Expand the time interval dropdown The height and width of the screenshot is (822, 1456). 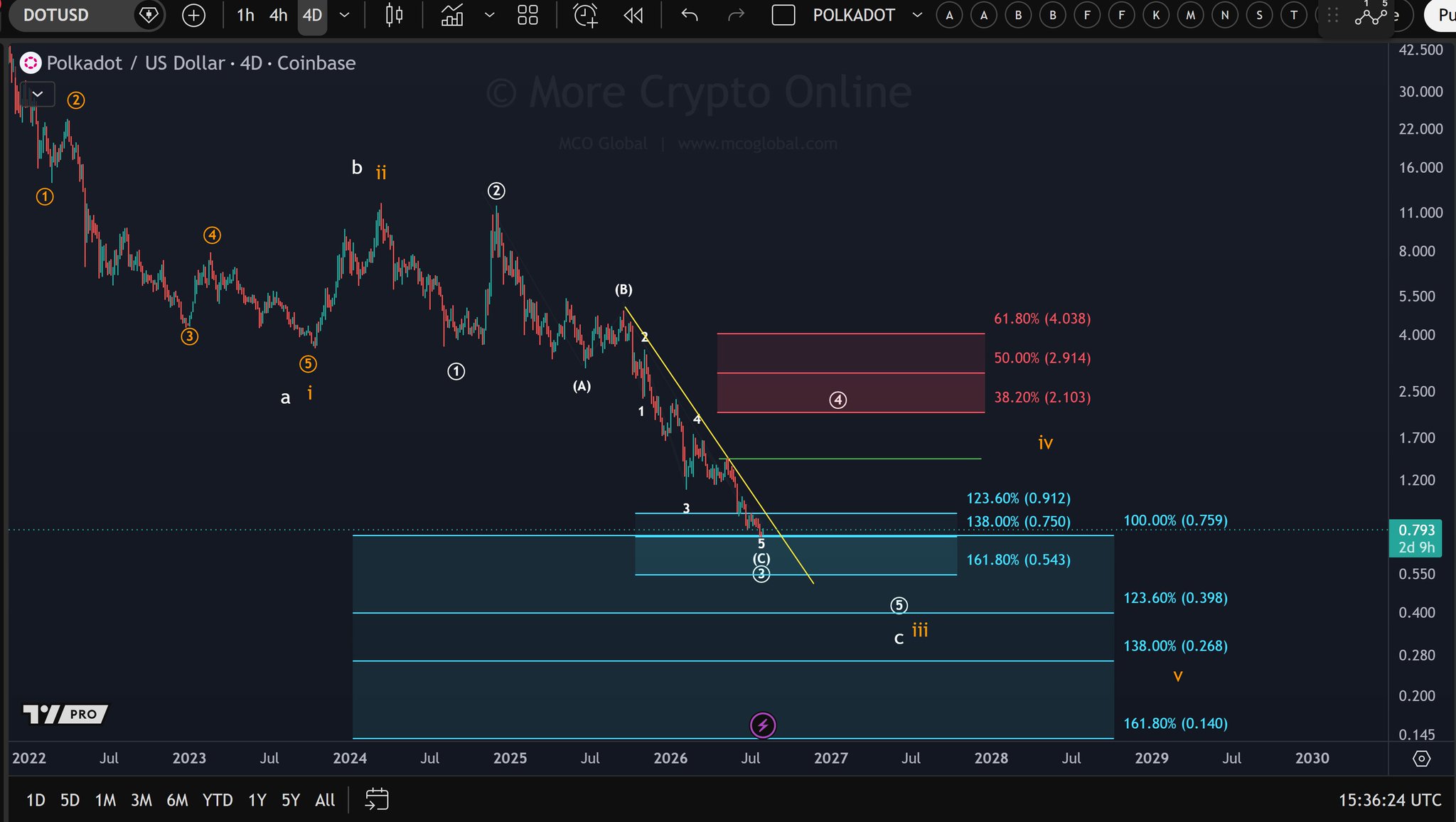point(344,15)
